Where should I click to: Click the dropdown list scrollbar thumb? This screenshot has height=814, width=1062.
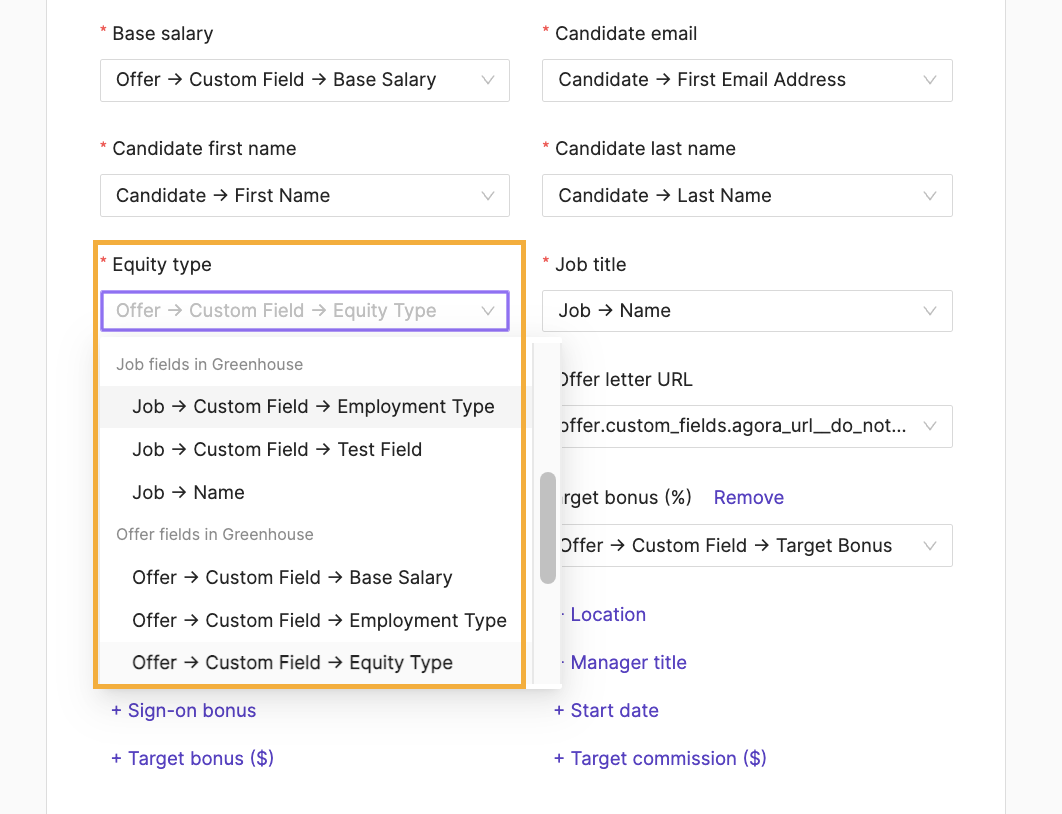click(548, 528)
